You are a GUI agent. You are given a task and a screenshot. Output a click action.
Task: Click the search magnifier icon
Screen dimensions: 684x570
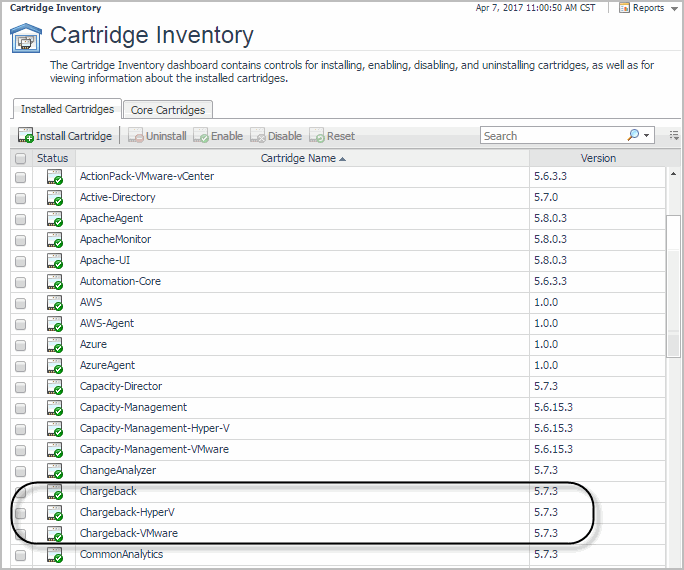633,135
